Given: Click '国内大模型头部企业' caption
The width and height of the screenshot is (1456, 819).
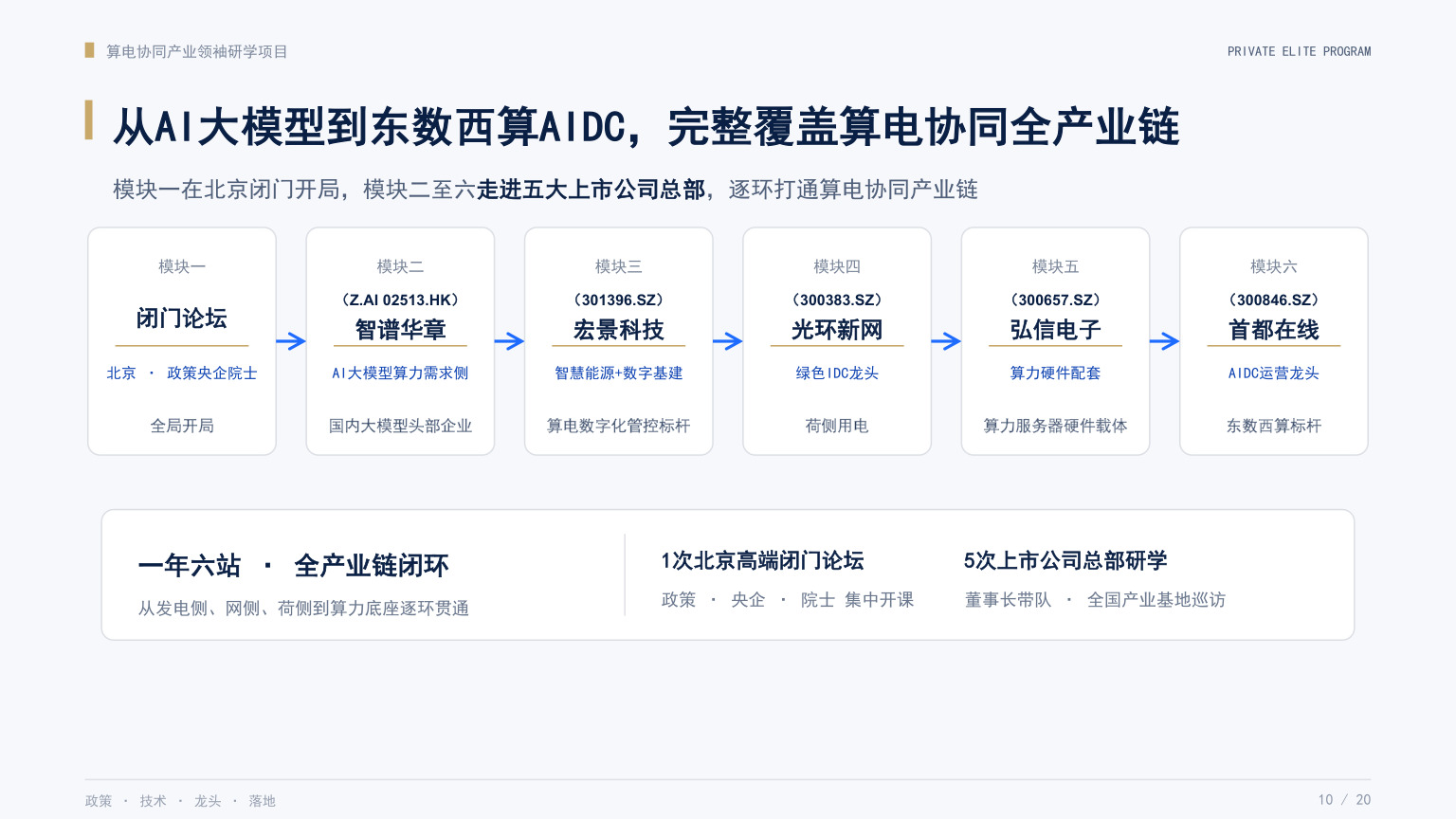Looking at the screenshot, I should pyautogui.click(x=400, y=426).
